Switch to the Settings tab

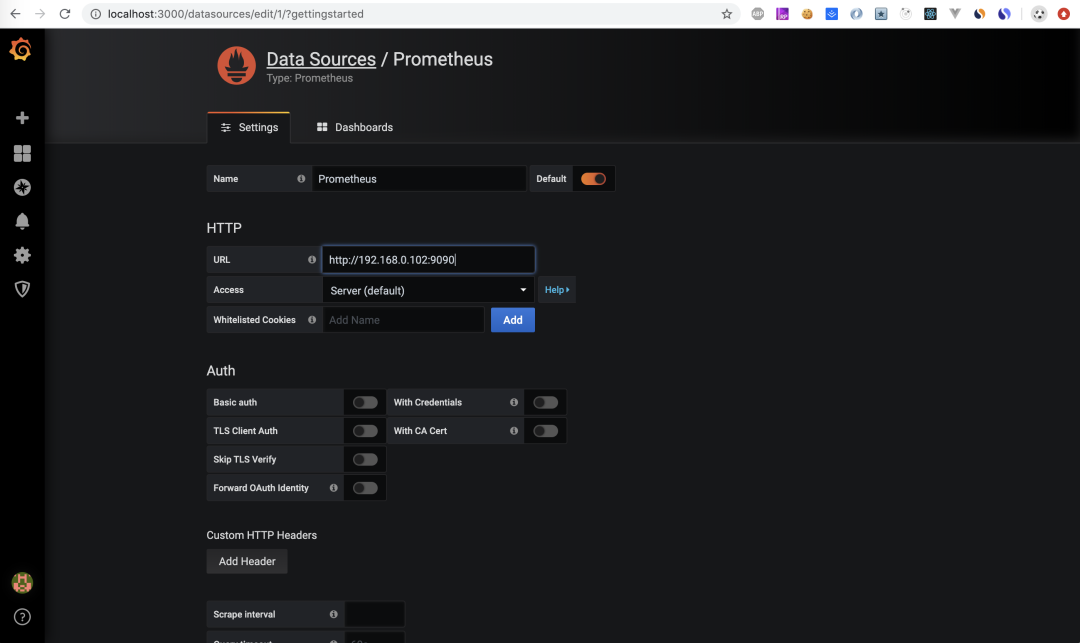point(249,127)
